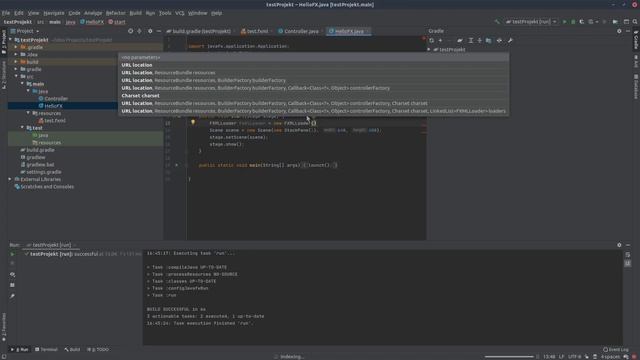Collapse all in Gradle tool window
The height and width of the screenshot is (360, 640).
[480, 40]
